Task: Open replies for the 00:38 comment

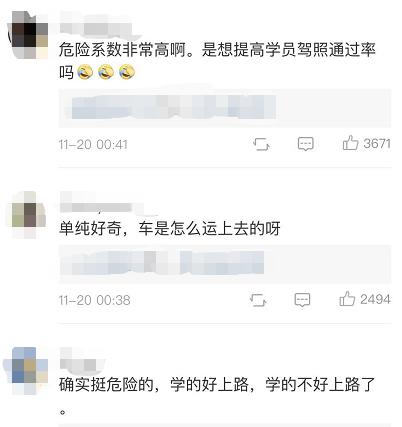Action: point(302,300)
